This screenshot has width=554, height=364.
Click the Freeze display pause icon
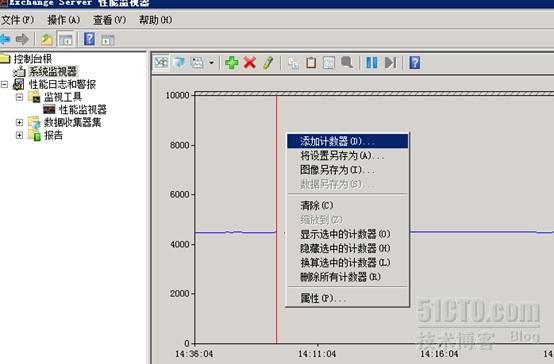(371, 63)
